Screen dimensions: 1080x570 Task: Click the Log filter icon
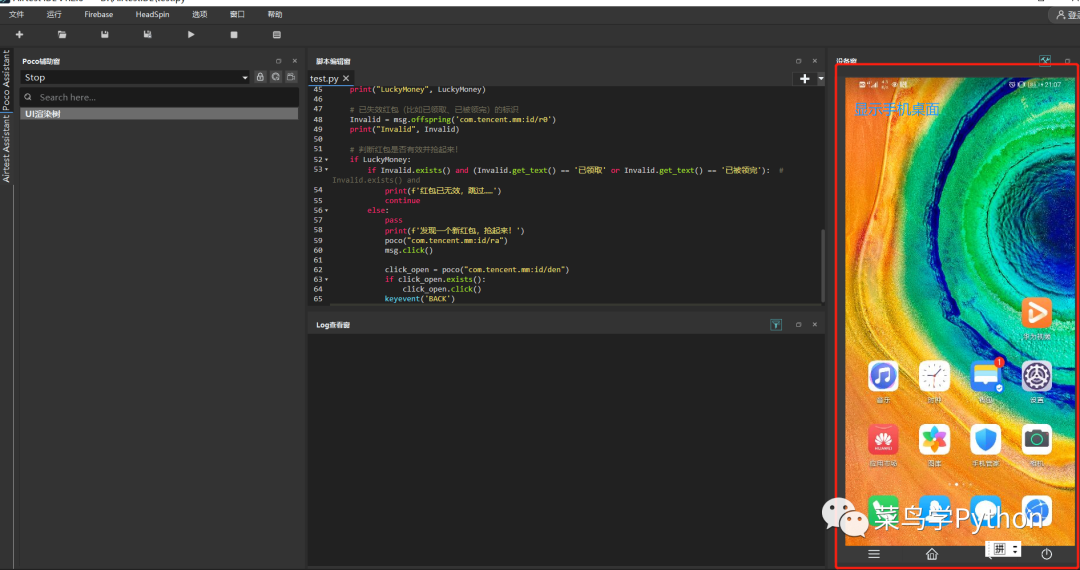[x=776, y=325]
